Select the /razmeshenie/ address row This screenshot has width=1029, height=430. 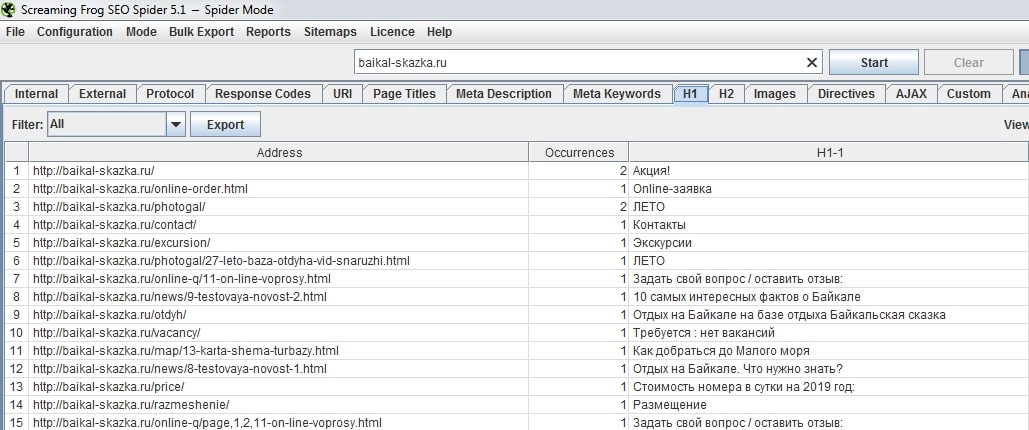pos(279,405)
